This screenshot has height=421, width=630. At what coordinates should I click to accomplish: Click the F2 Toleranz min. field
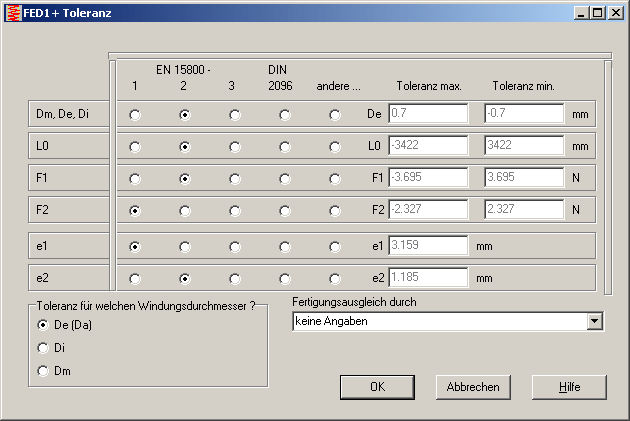[x=524, y=210]
